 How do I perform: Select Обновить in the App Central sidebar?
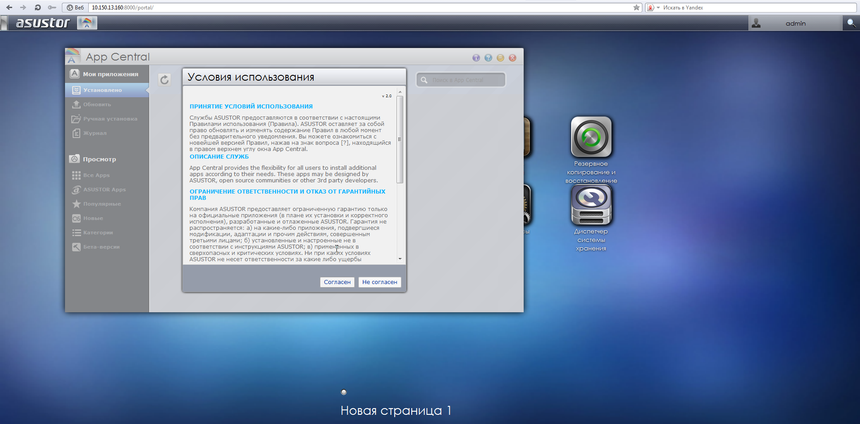point(97,104)
